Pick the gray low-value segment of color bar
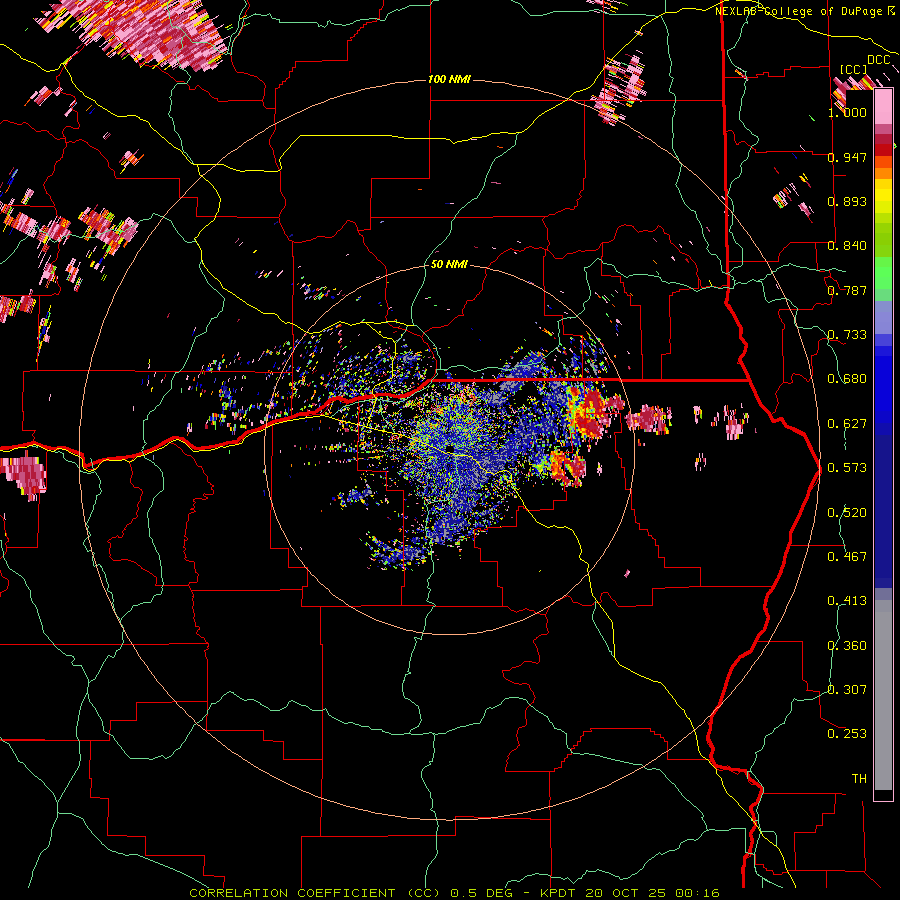The width and height of the screenshot is (900, 900). (883, 695)
